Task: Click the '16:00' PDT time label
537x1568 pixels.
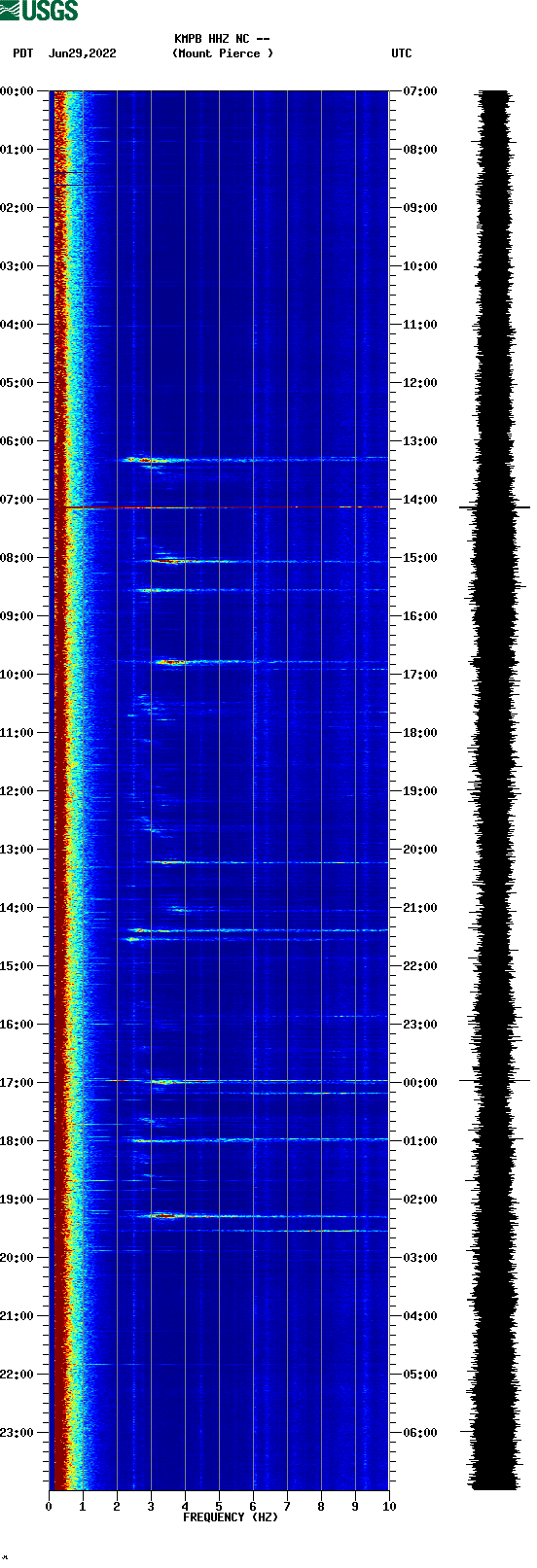Action: (x=18, y=1025)
